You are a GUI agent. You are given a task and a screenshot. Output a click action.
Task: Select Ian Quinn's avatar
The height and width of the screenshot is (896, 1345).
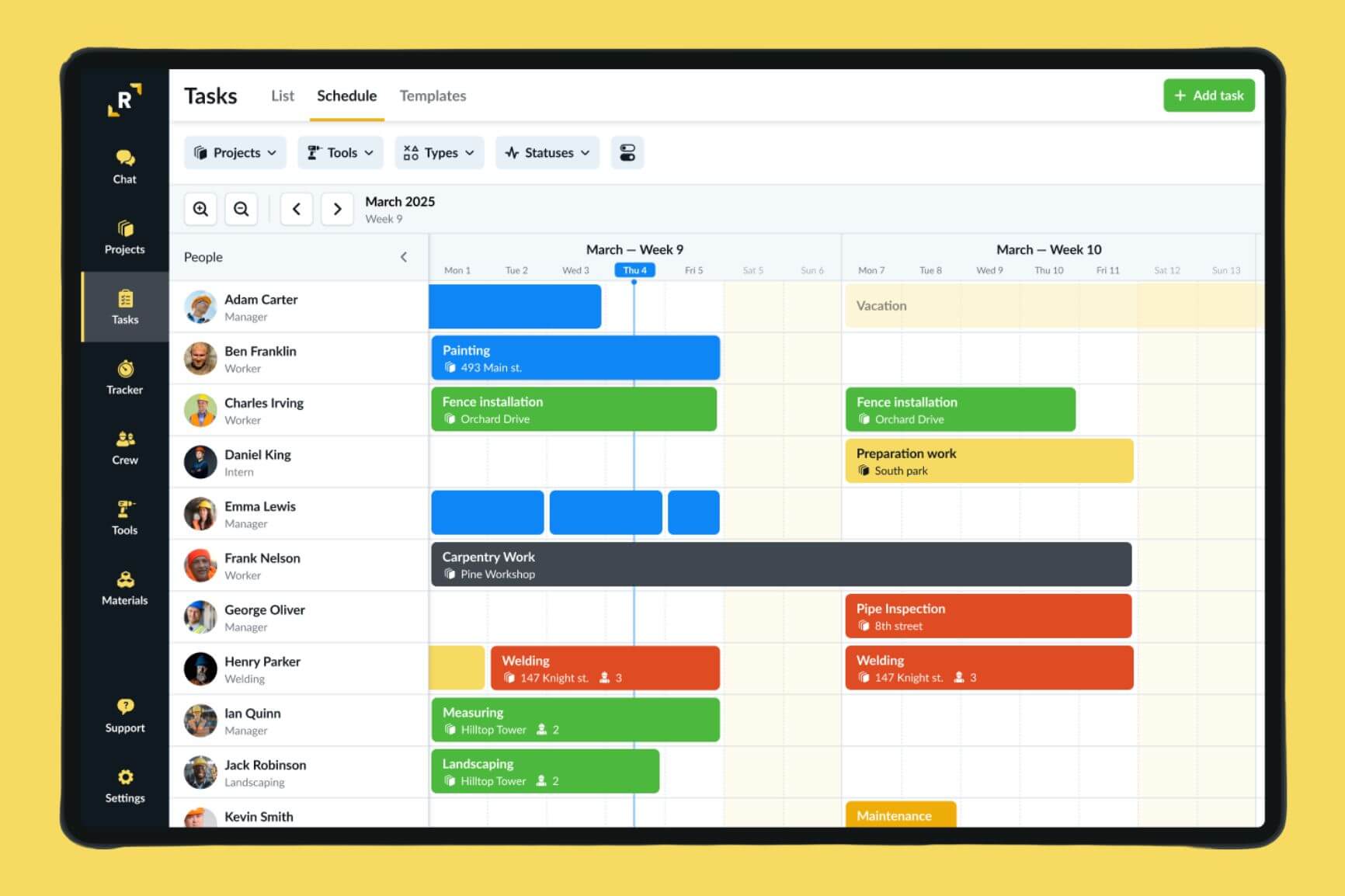click(200, 721)
